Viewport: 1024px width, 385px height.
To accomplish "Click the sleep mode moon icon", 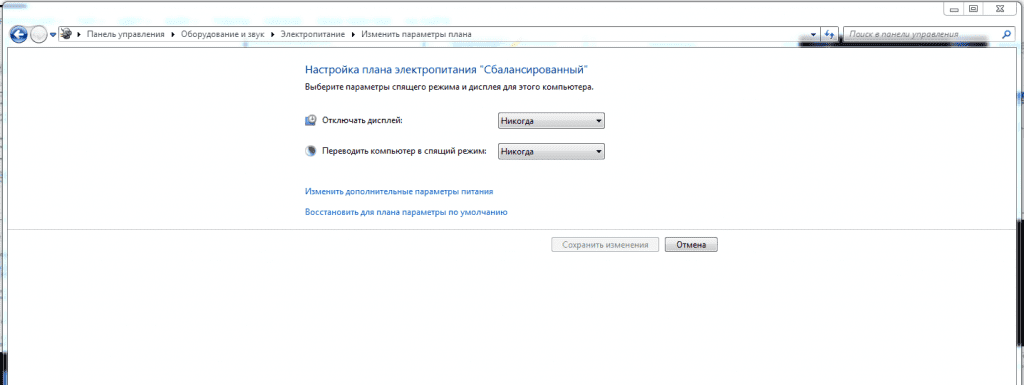I will coord(311,151).
